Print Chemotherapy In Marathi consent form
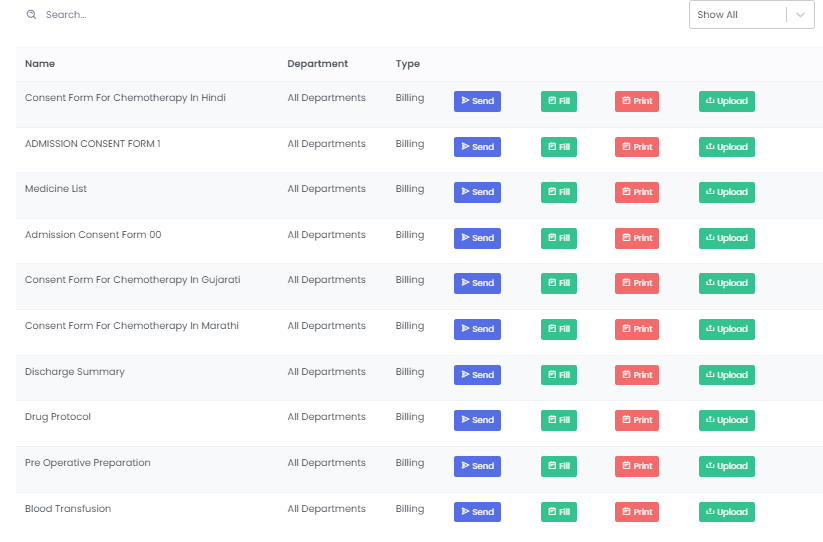 637,330
